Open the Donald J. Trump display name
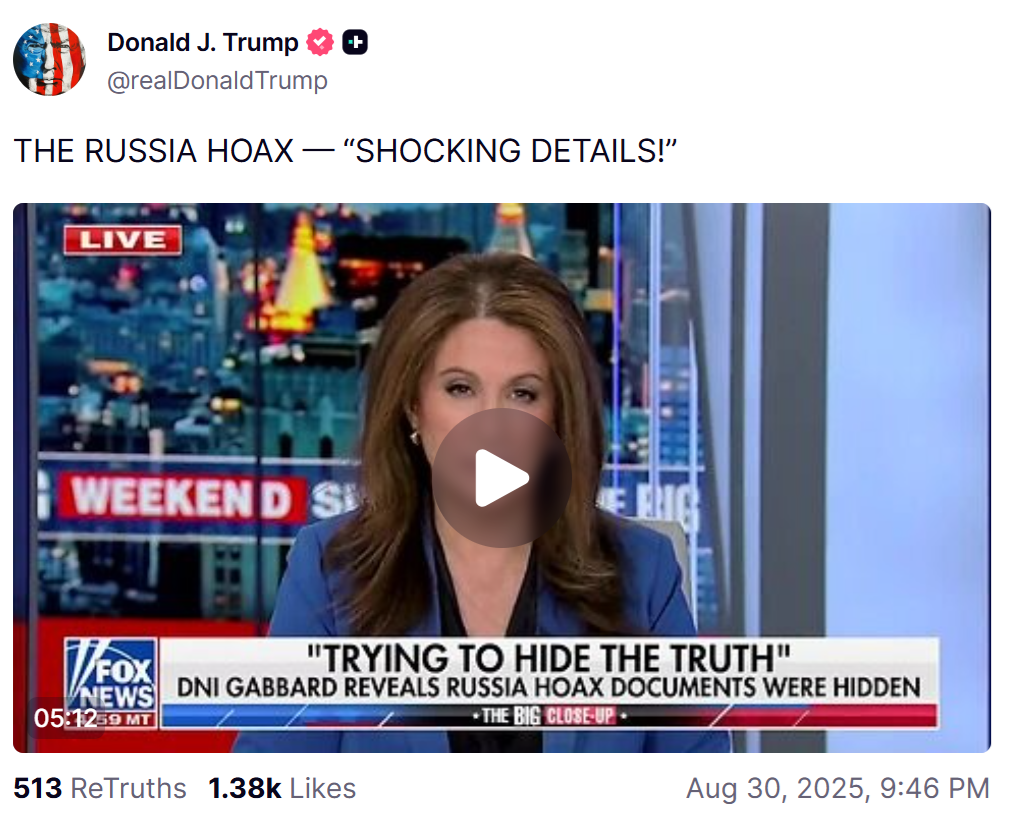Viewport: 1017px width, 815px height. pos(202,42)
